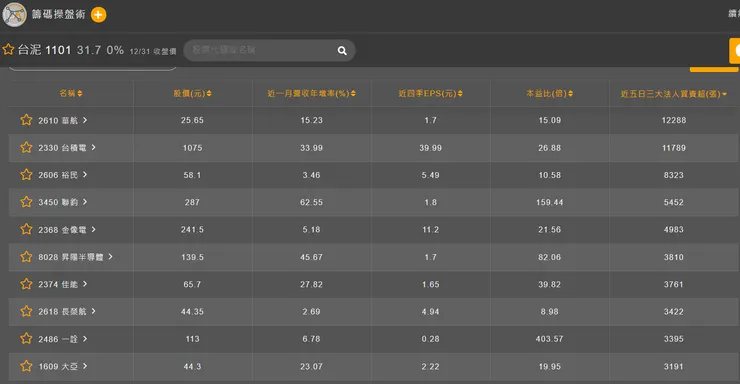This screenshot has width=740, height=384.
Task: Sort by 近一月營收年增率(%) header
Action: click(x=311, y=93)
